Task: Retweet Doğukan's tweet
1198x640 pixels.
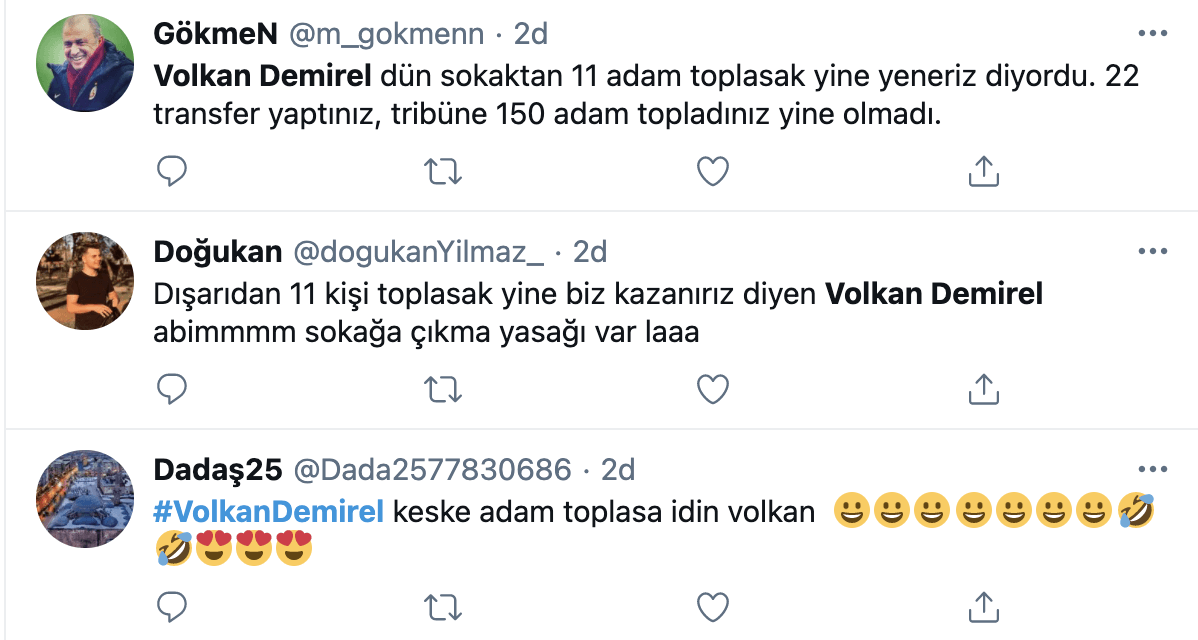Action: (x=442, y=388)
